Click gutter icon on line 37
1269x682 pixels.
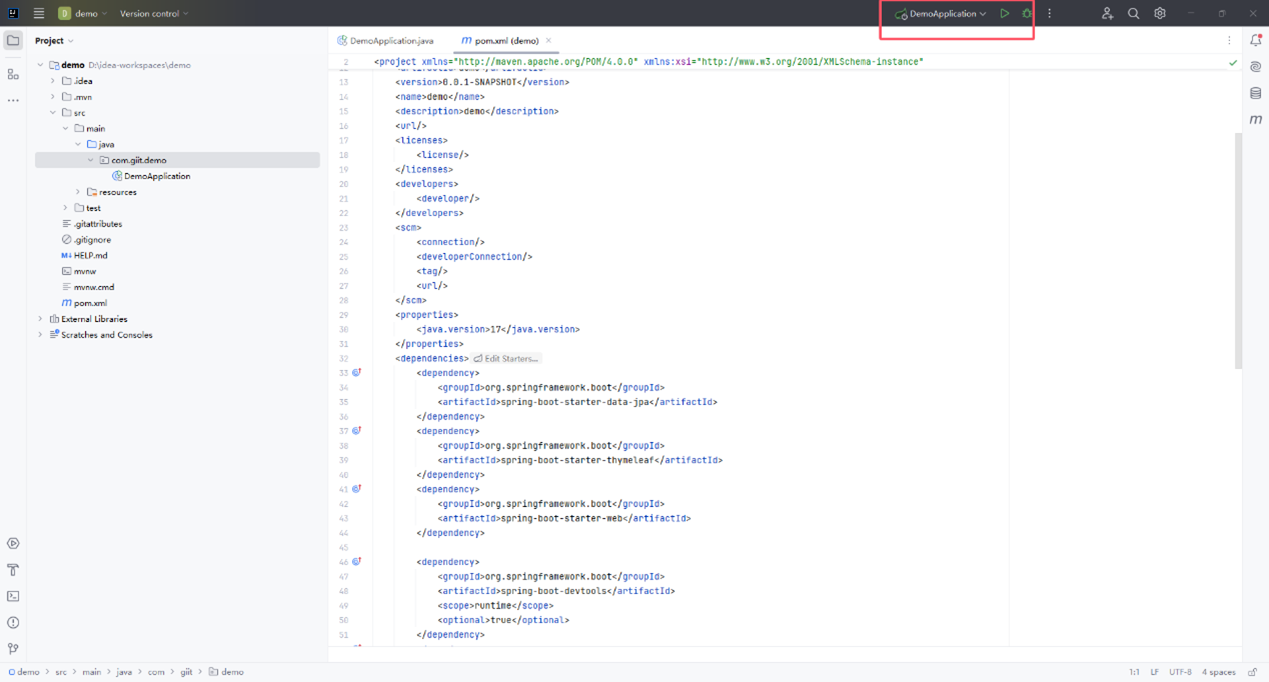click(357, 431)
